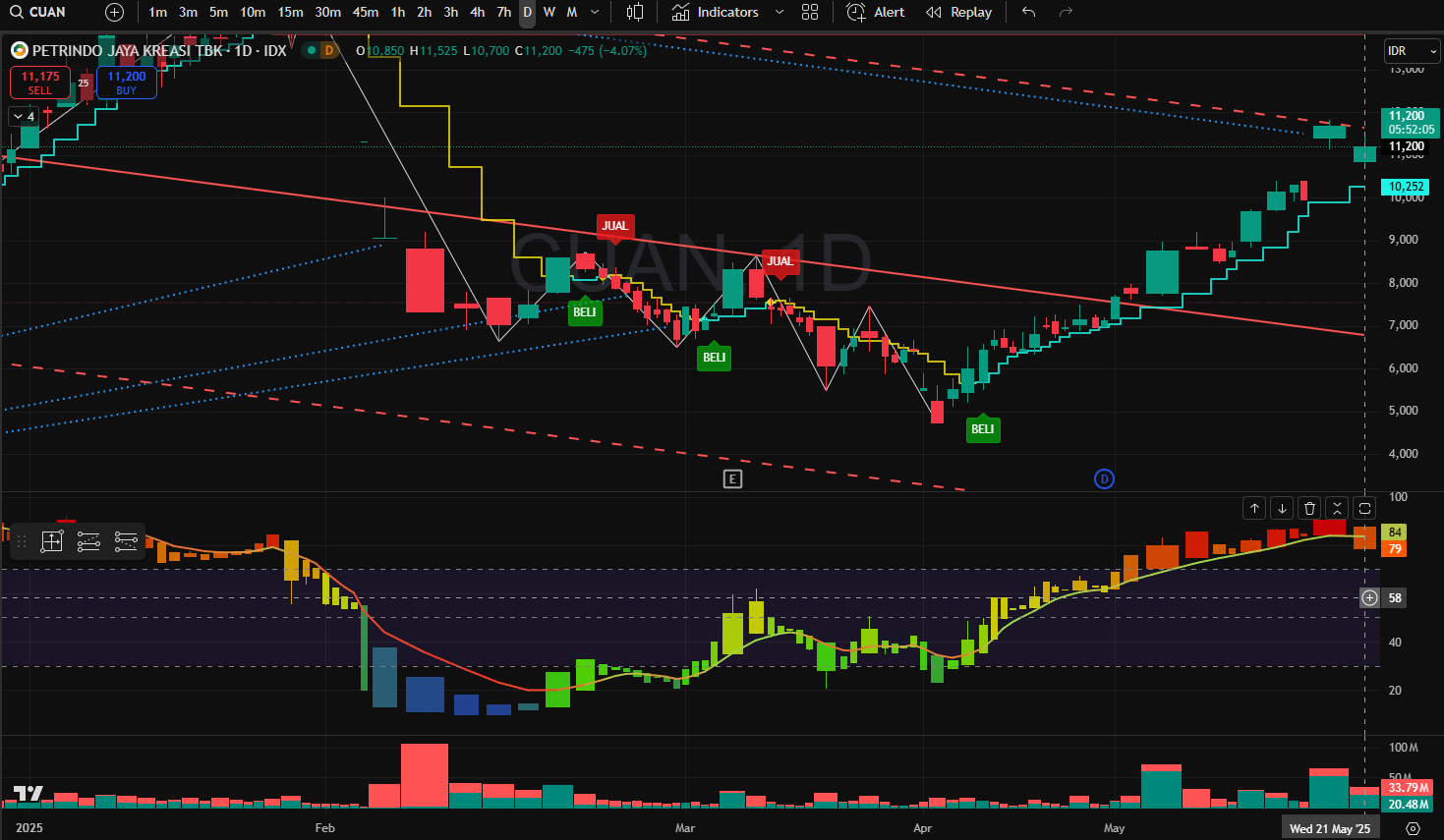The height and width of the screenshot is (840, 1444).
Task: Grab the floating drawing toolbar handle dots
Action: pos(22,541)
